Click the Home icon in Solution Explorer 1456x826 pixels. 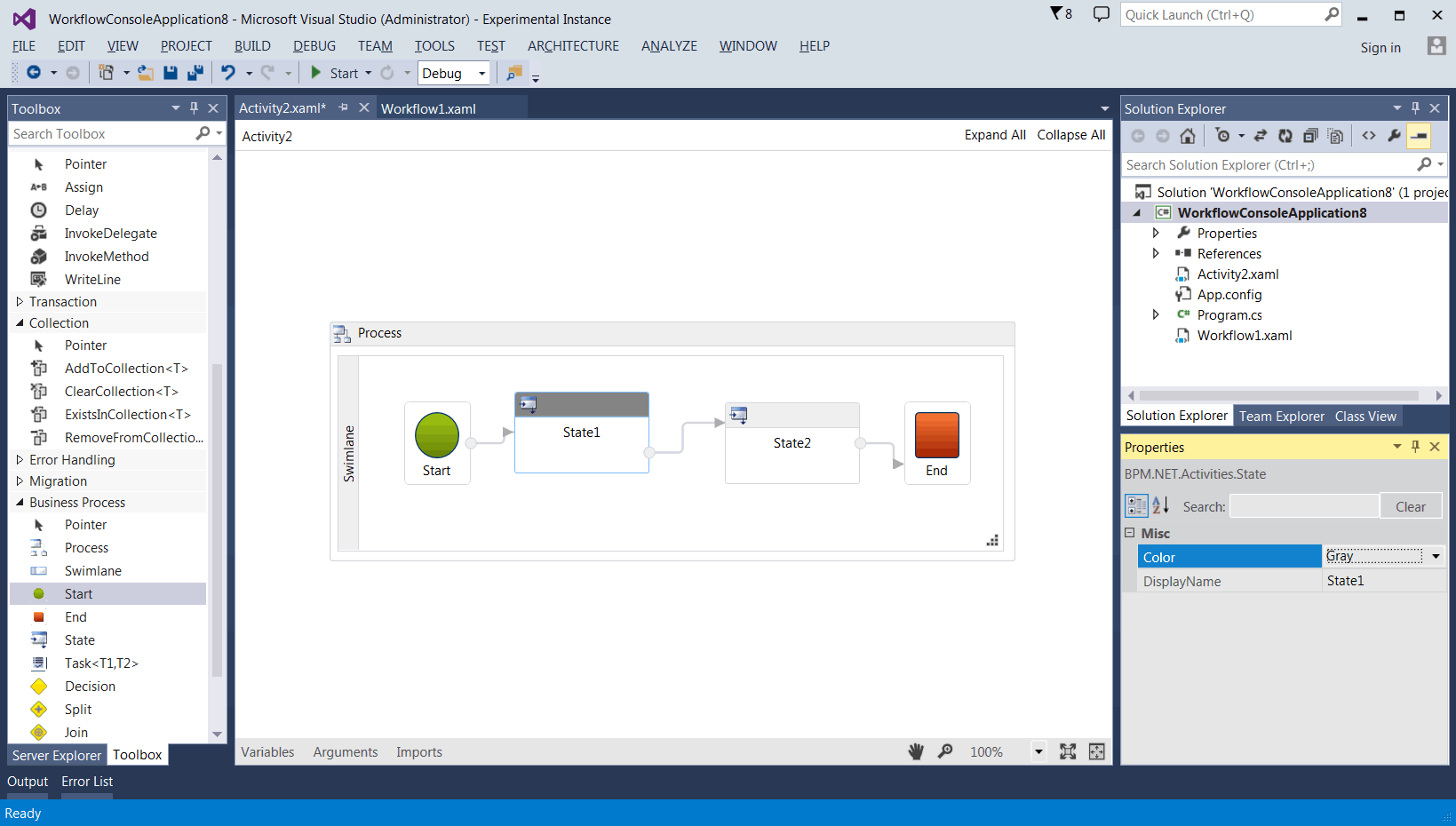pyautogui.click(x=1188, y=136)
